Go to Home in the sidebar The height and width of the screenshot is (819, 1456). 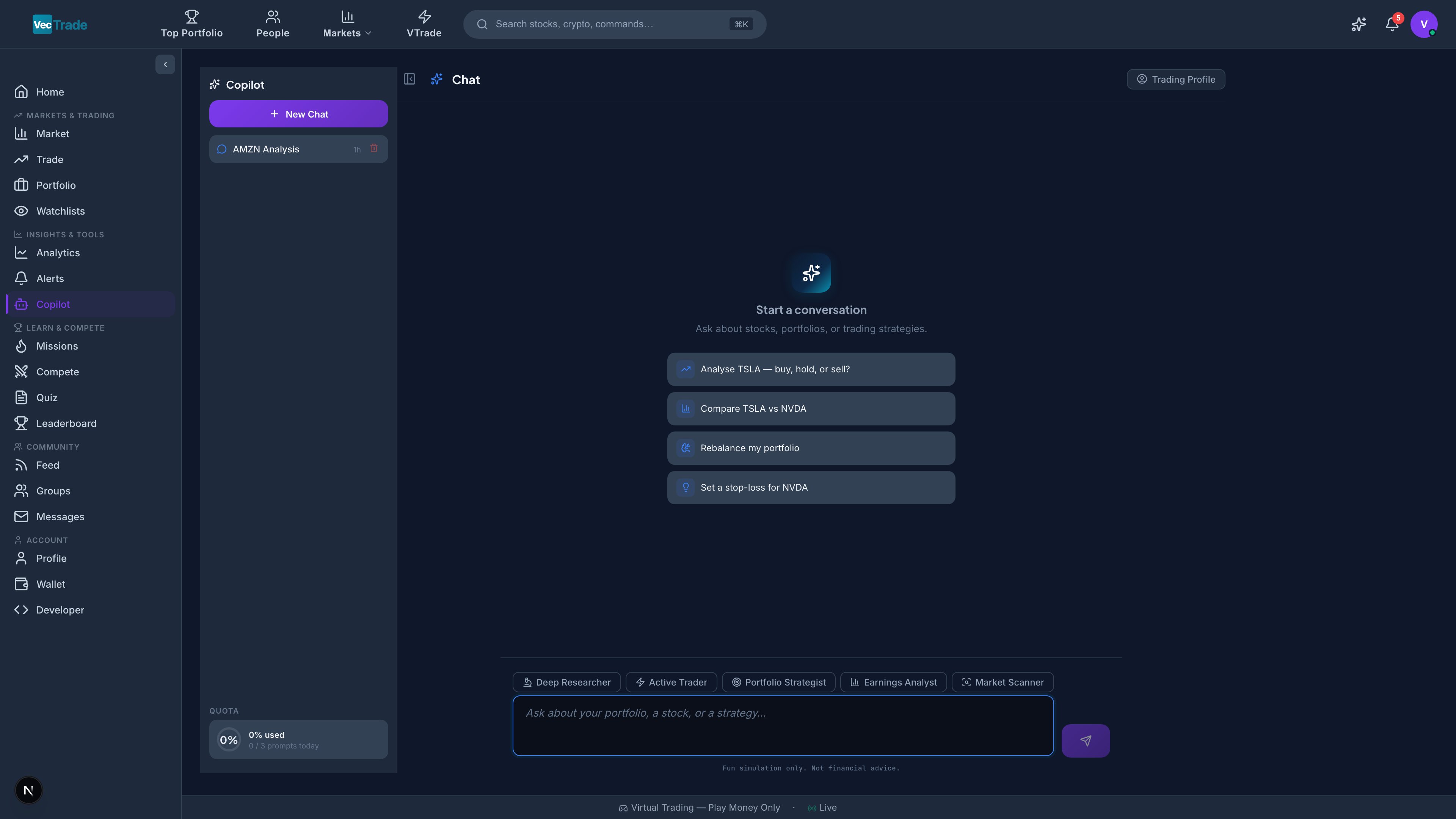coord(91,92)
